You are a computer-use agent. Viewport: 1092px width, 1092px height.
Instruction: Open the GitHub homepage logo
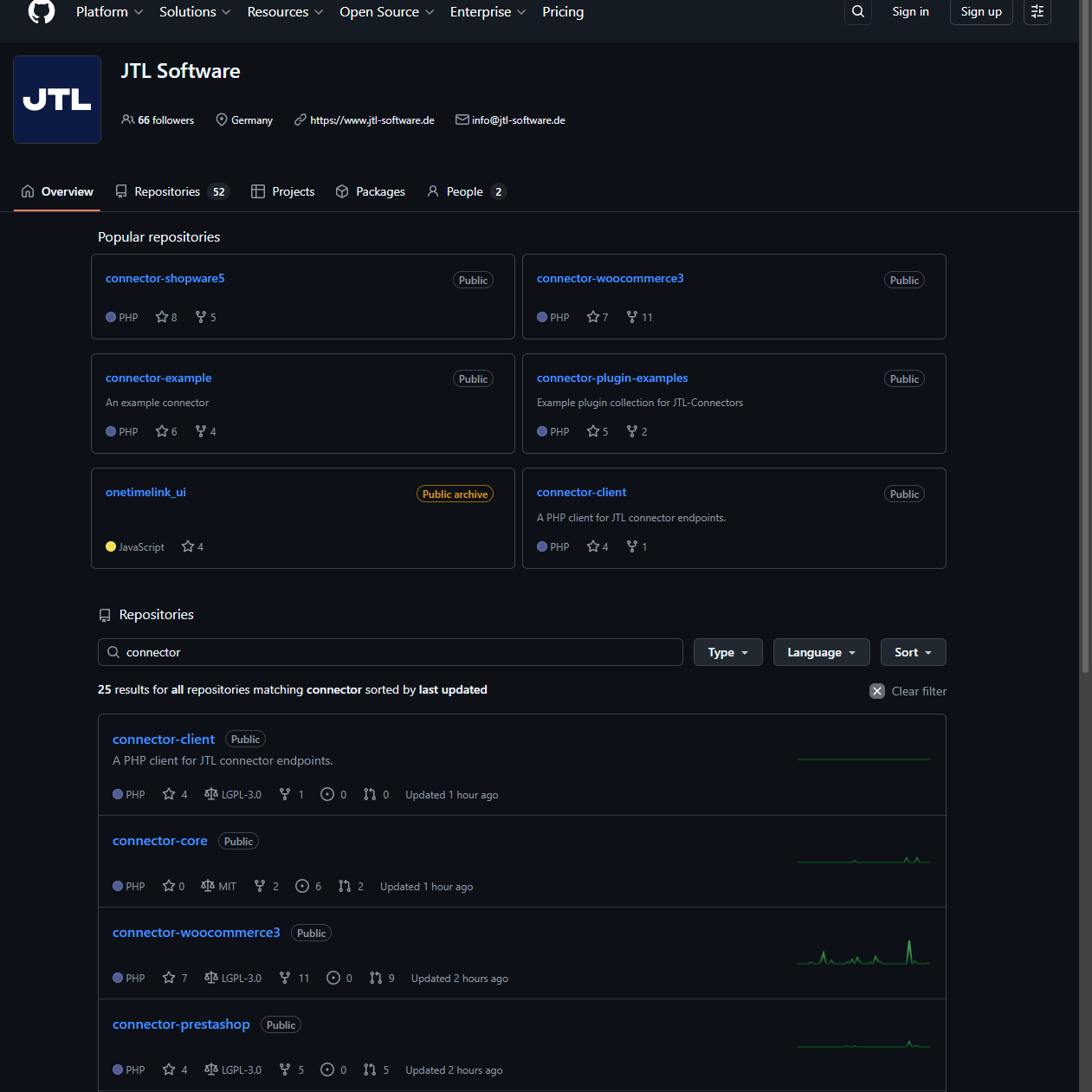tap(42, 11)
